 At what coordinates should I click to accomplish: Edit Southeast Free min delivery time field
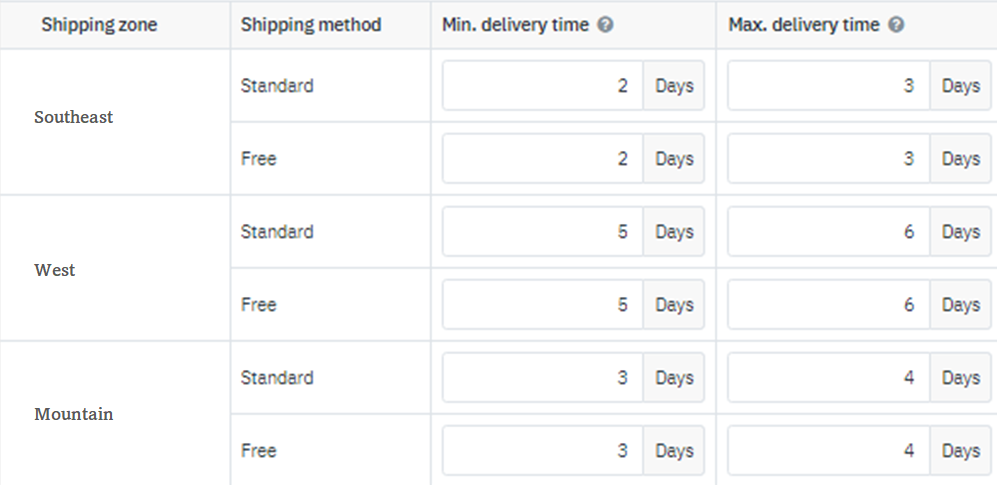[543, 159]
